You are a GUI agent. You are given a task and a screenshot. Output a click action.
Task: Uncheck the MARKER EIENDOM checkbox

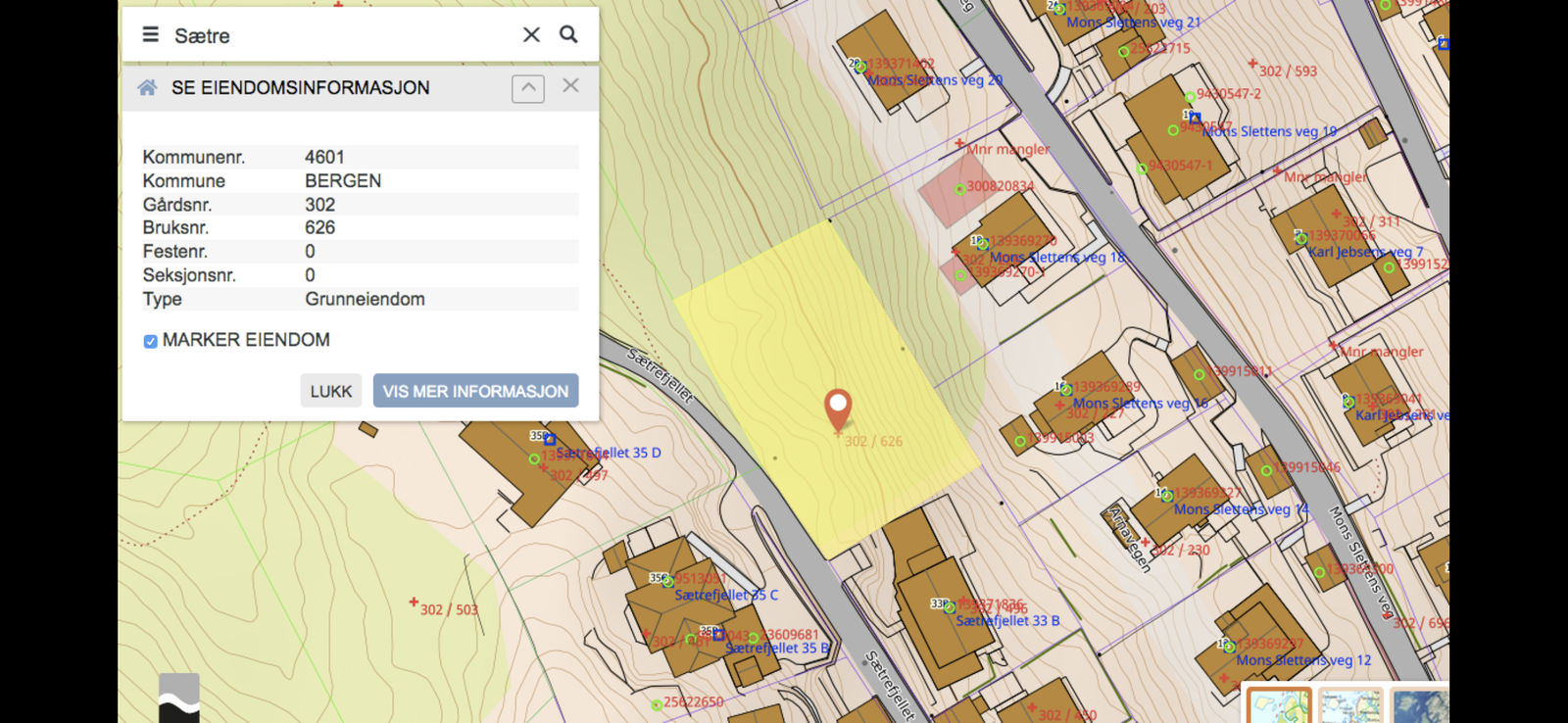(150, 341)
